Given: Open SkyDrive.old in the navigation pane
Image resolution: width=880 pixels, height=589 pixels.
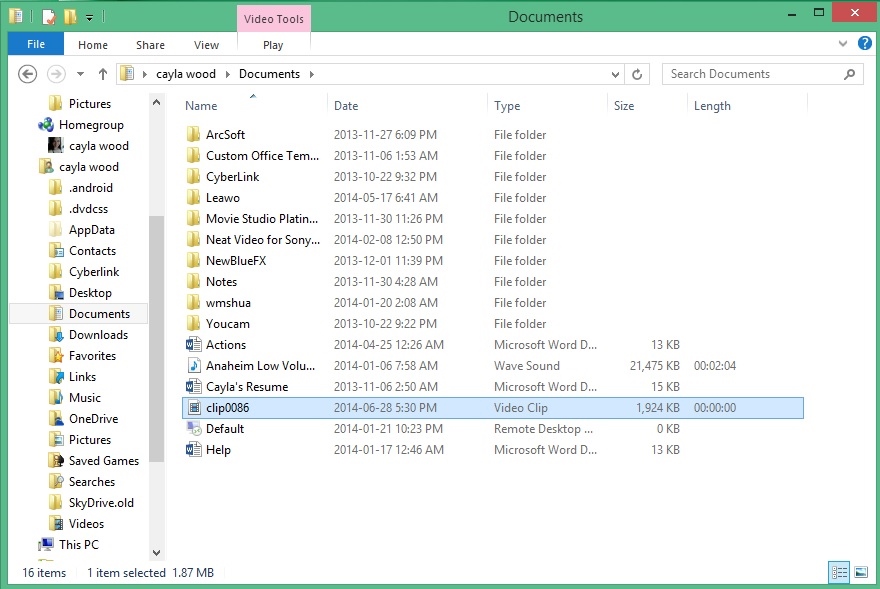Looking at the screenshot, I should click(101, 503).
